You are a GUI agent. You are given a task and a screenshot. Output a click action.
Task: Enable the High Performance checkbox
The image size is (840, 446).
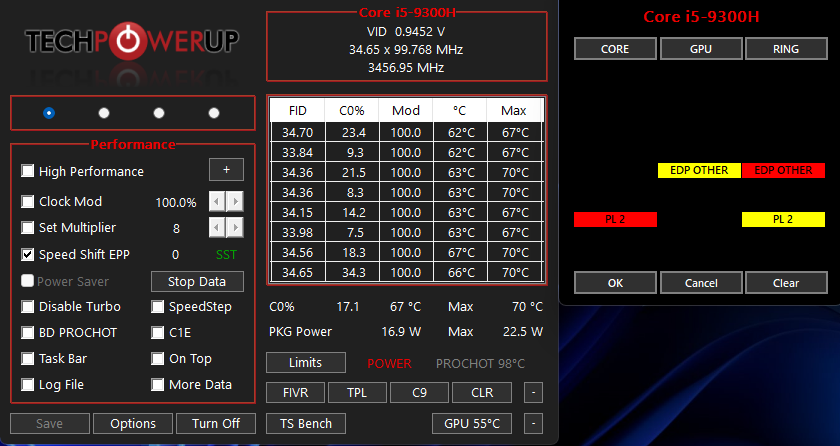27,171
